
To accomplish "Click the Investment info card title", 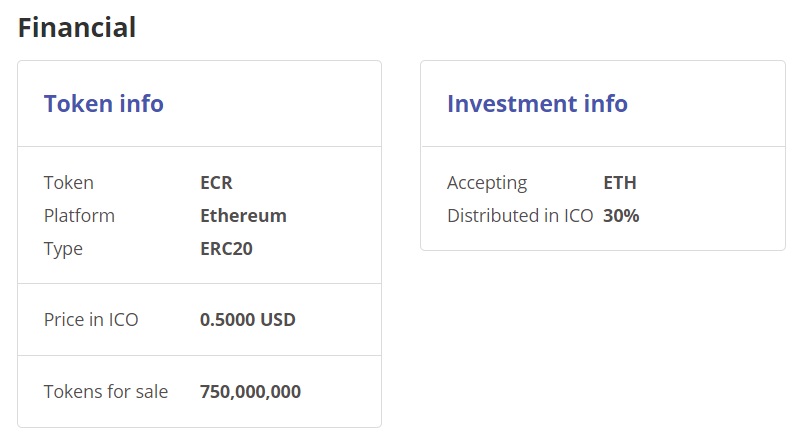I will (x=537, y=103).
